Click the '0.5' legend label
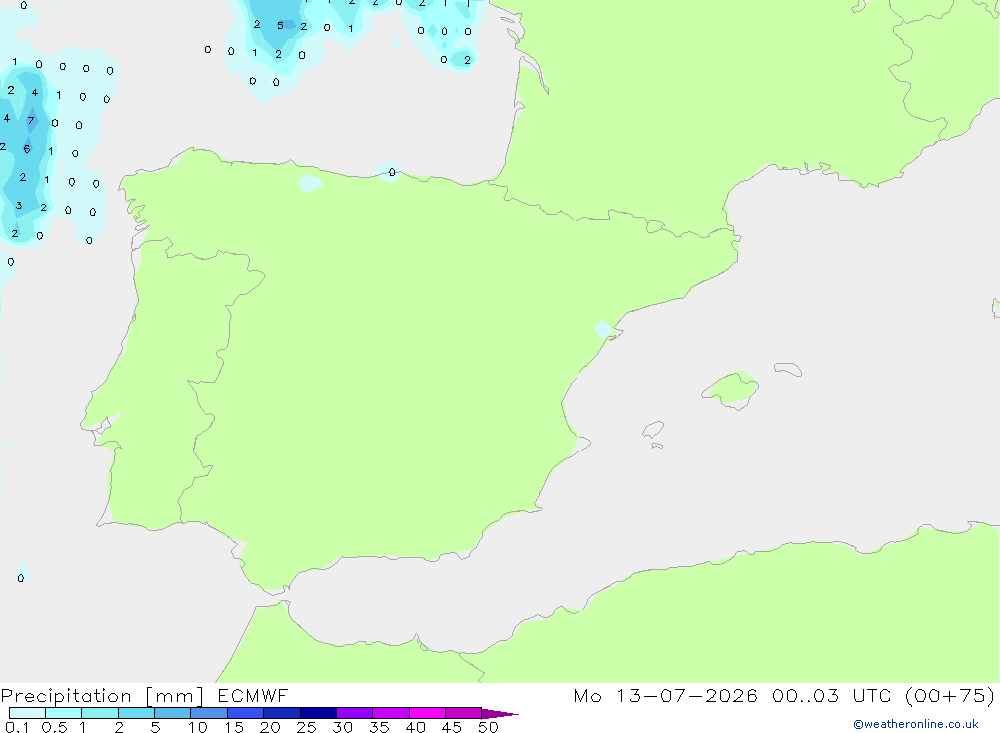This screenshot has height=733, width=1000. click(54, 727)
